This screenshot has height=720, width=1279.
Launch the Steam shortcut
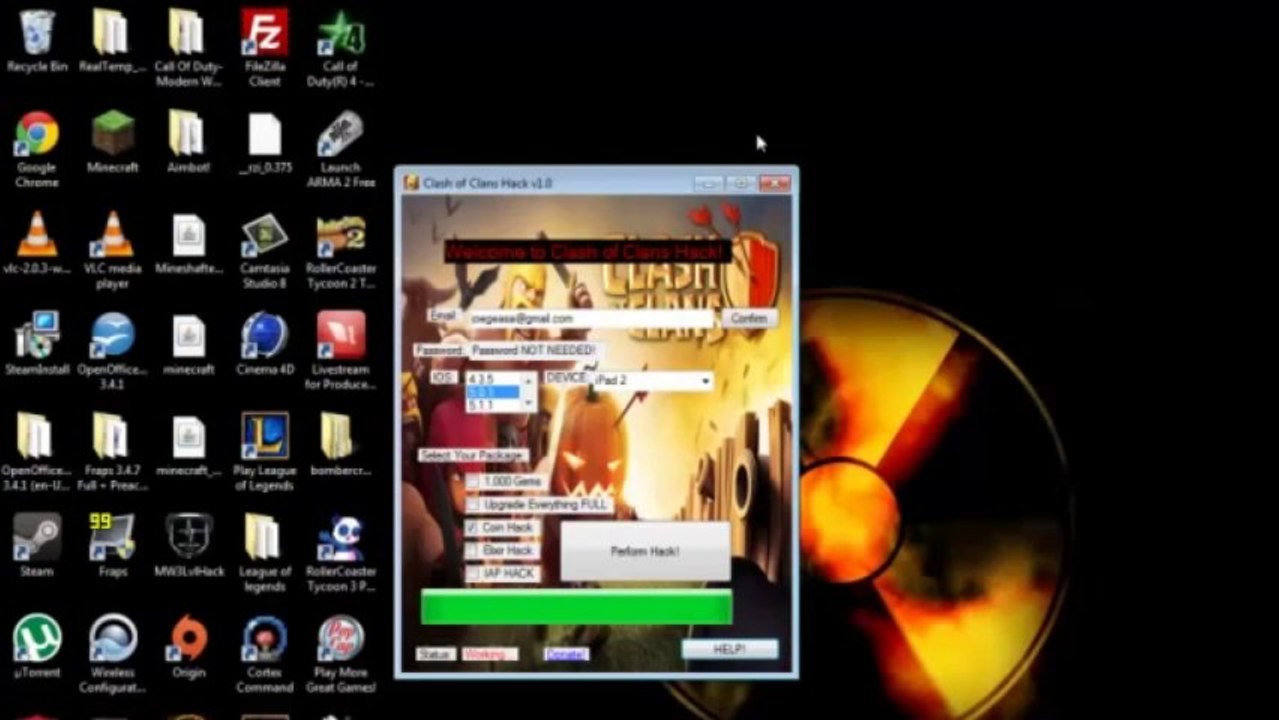[x=37, y=546]
